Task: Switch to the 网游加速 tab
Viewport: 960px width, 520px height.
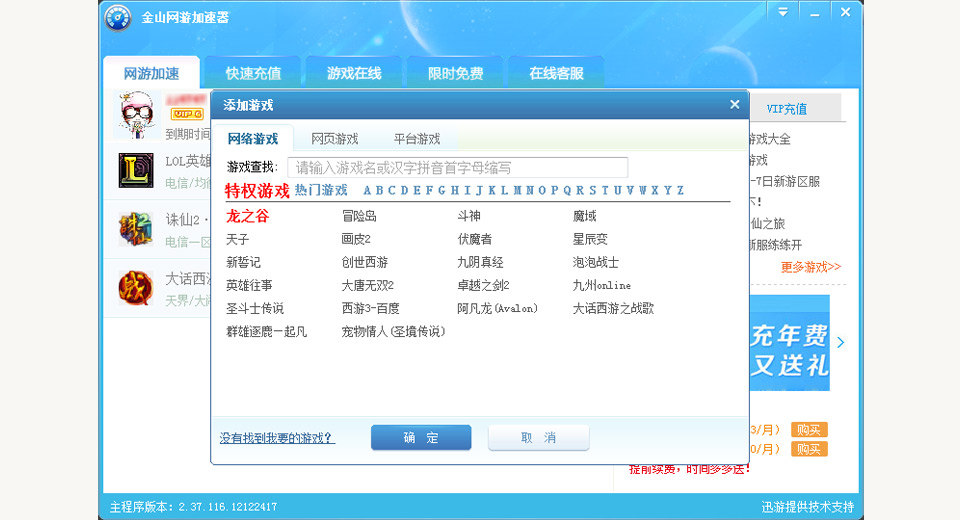Action: click(151, 73)
